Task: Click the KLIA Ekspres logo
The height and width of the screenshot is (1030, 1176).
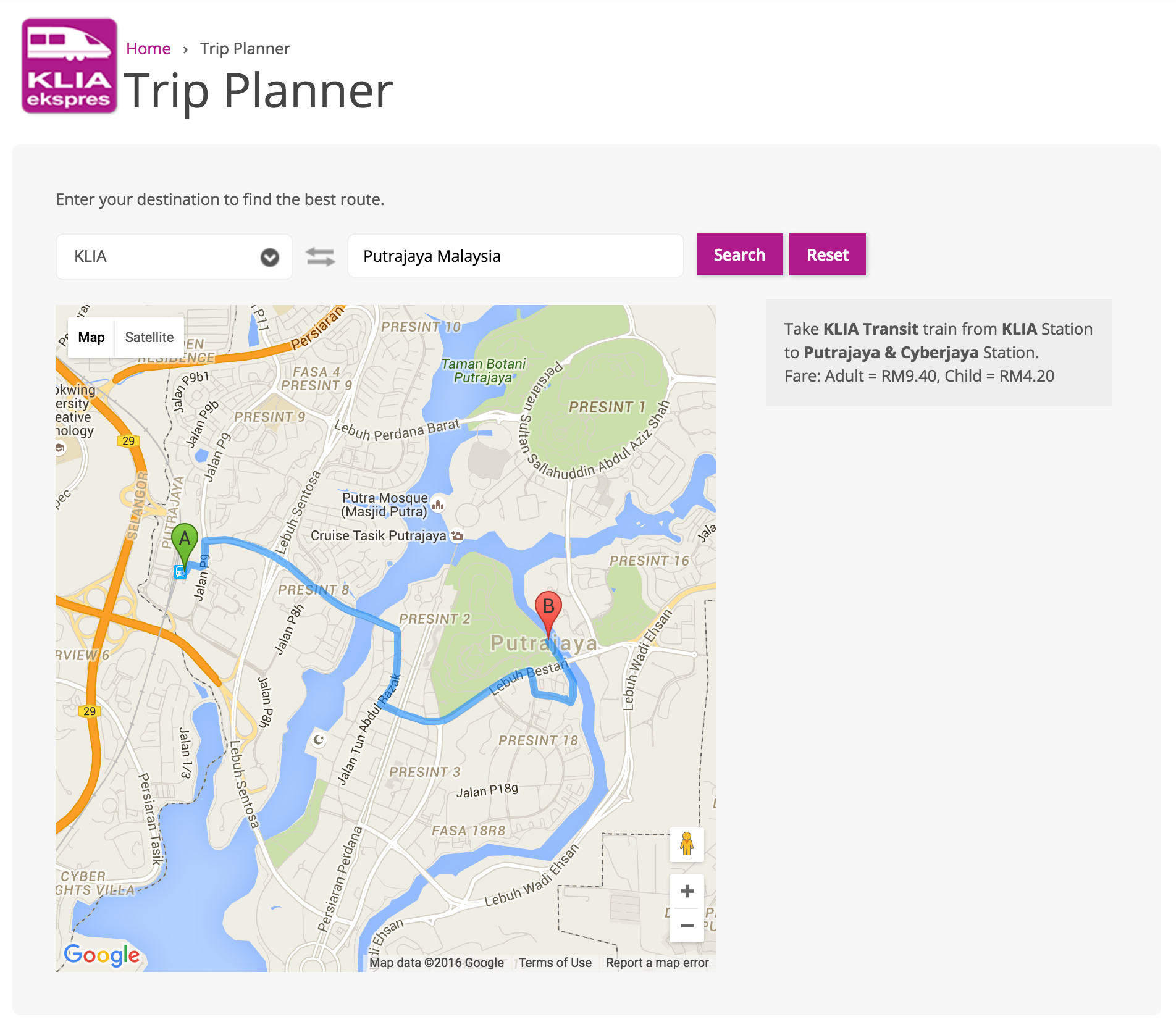Action: pos(69,65)
